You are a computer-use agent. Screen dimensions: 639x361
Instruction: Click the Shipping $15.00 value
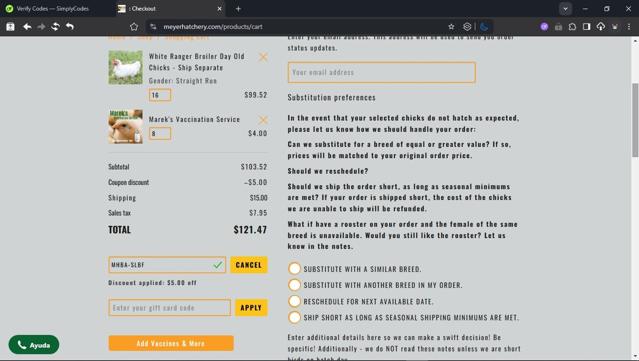(x=258, y=198)
